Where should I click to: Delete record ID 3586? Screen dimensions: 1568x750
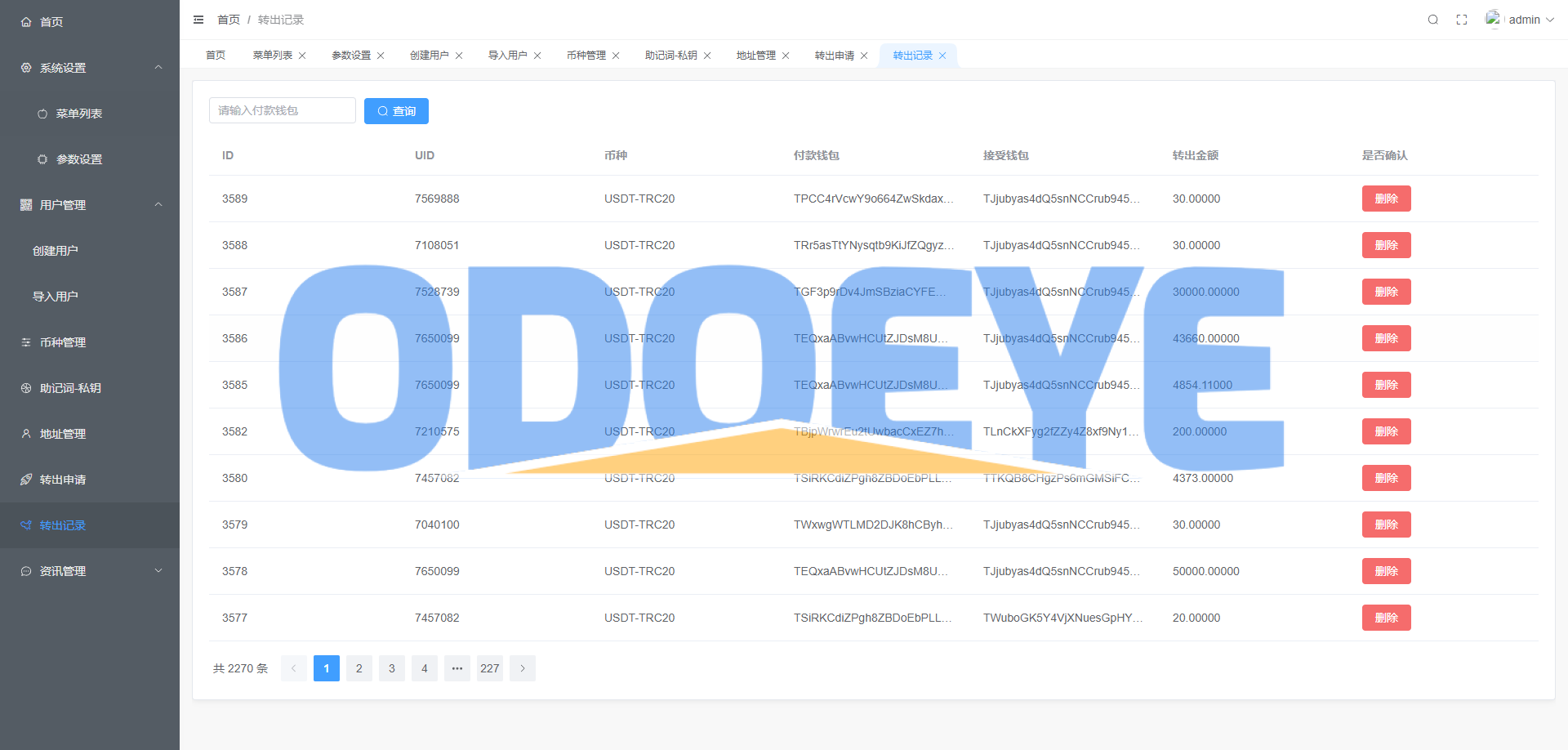[x=1386, y=338]
